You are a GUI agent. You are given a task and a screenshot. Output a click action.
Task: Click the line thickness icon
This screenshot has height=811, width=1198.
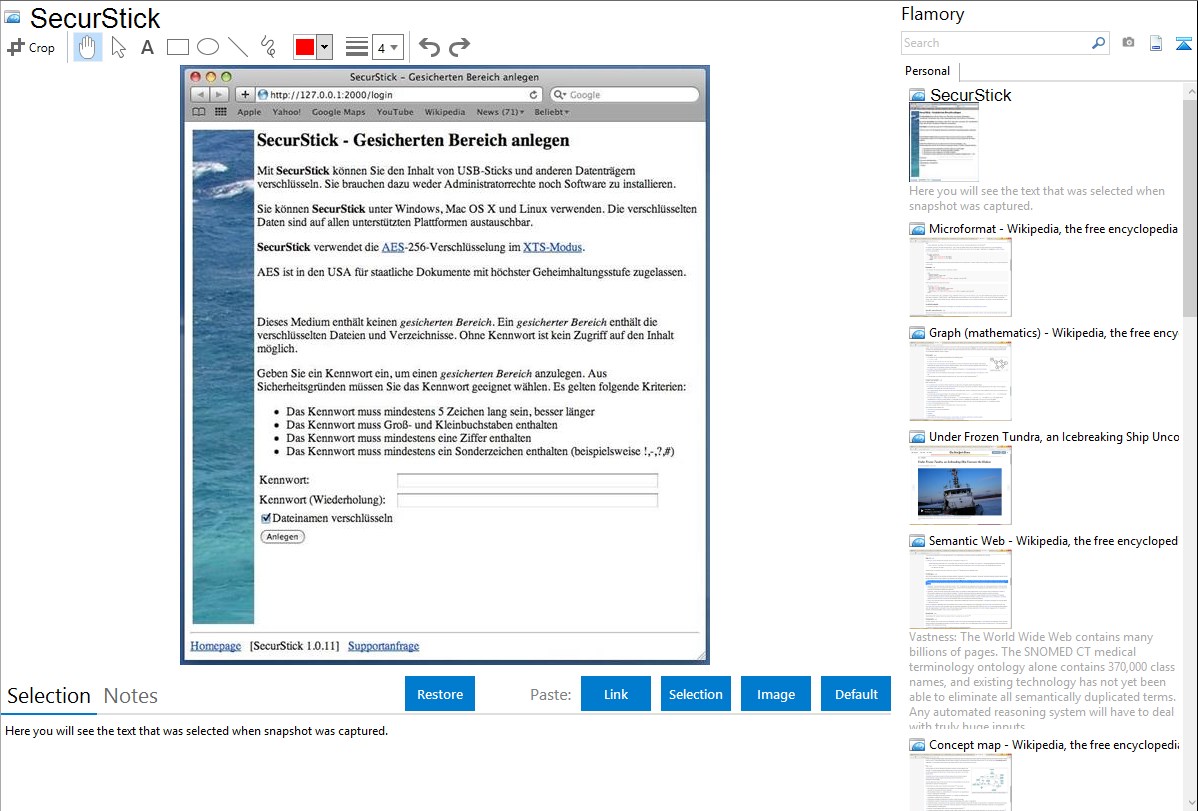[357, 47]
